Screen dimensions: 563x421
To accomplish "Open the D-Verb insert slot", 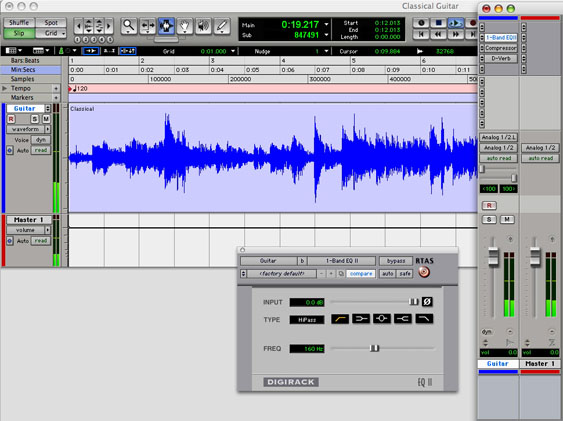I will [501, 58].
